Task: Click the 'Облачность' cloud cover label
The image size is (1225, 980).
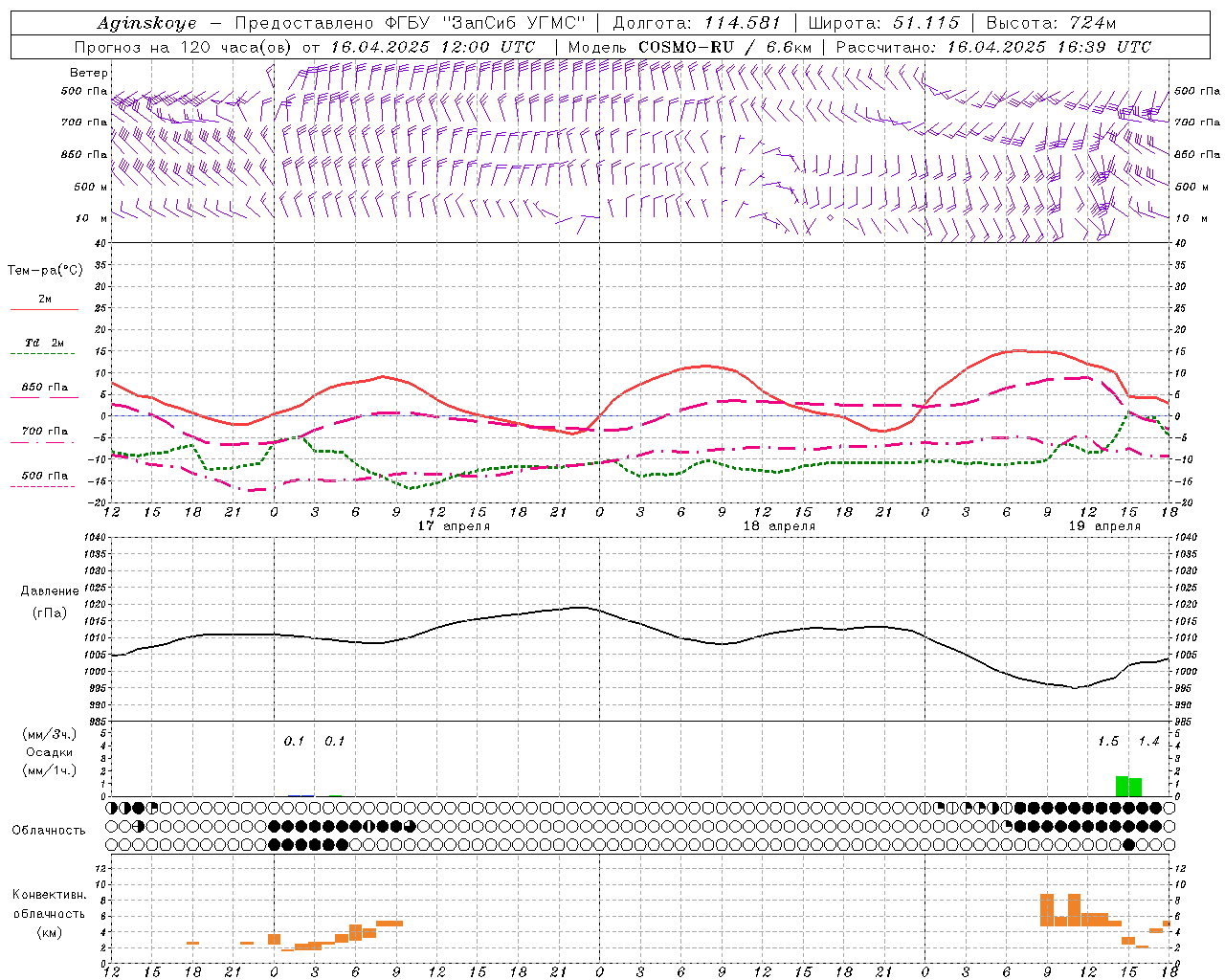Action: coord(49,831)
